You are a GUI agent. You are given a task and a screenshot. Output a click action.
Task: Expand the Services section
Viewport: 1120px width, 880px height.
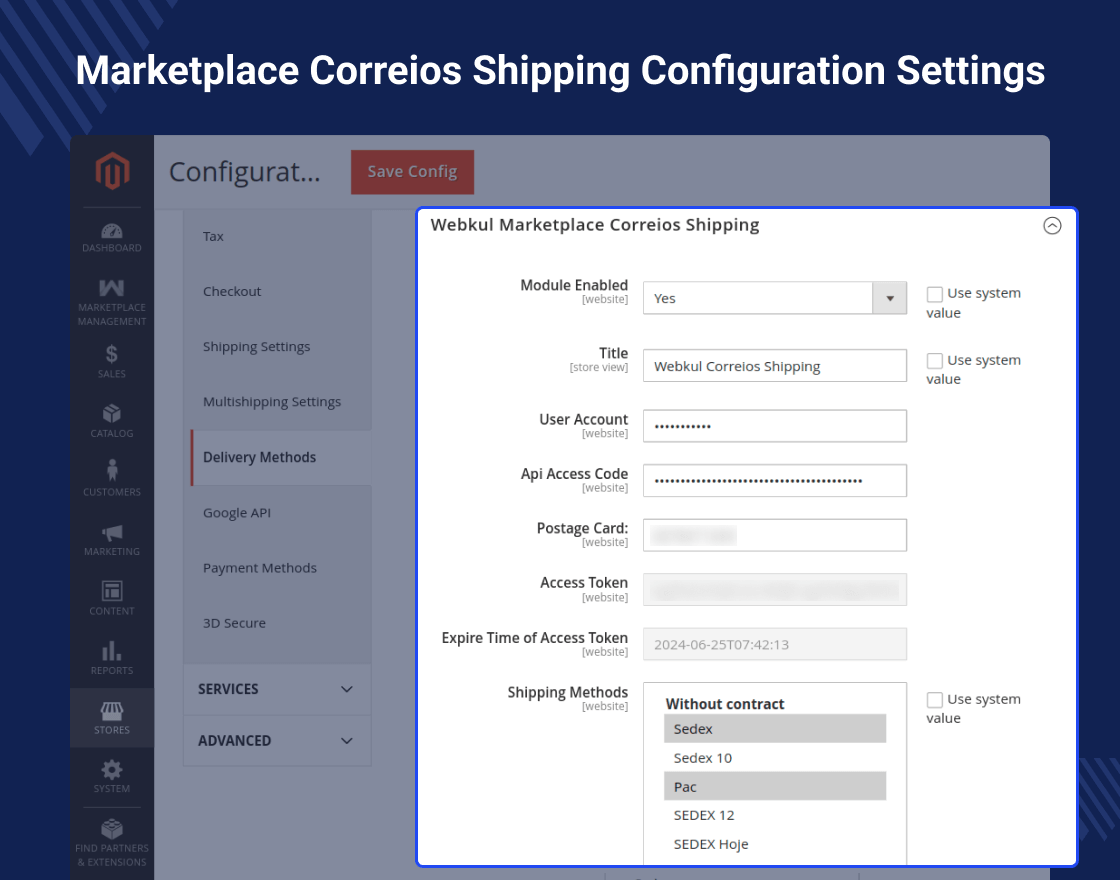coord(277,689)
